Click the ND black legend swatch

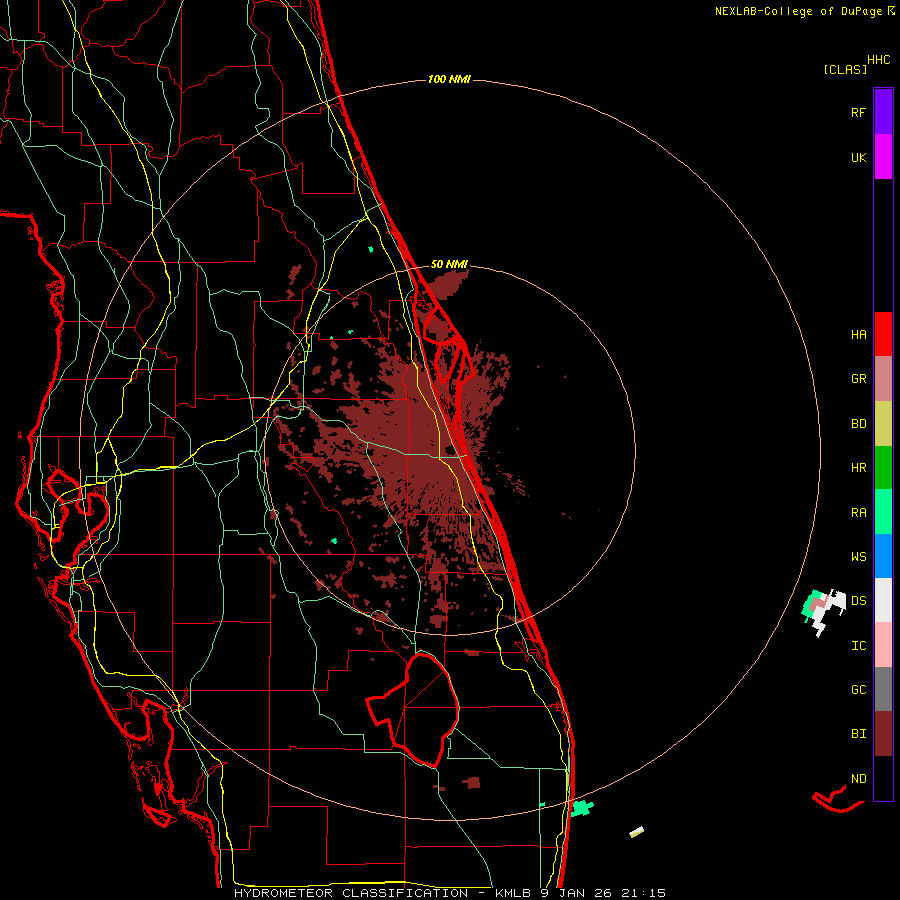pos(883,778)
